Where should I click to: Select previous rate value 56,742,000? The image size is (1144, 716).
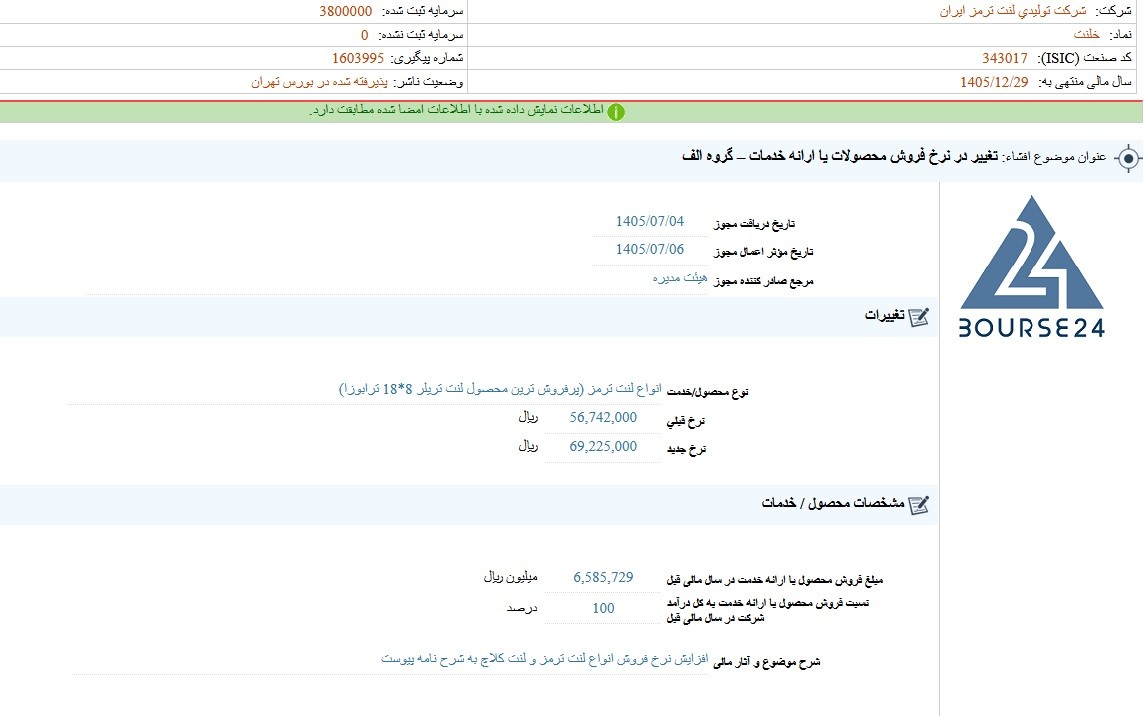(x=603, y=417)
